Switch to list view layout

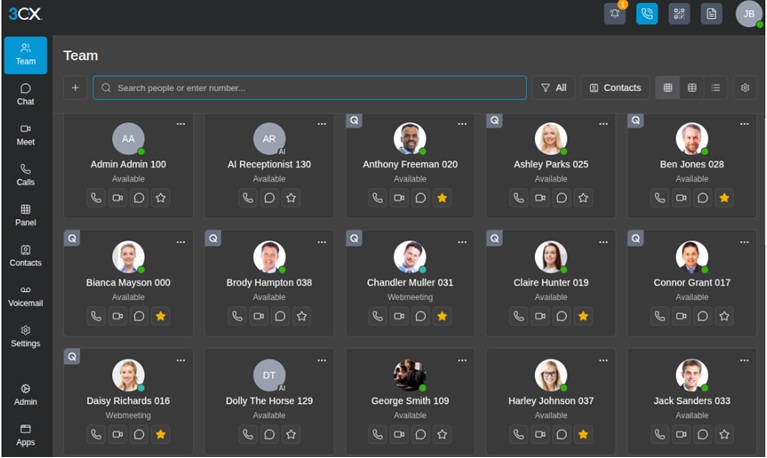click(x=715, y=88)
